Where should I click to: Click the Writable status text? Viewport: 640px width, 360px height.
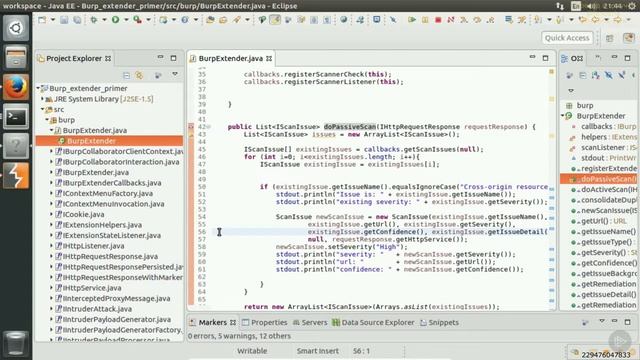(252, 351)
